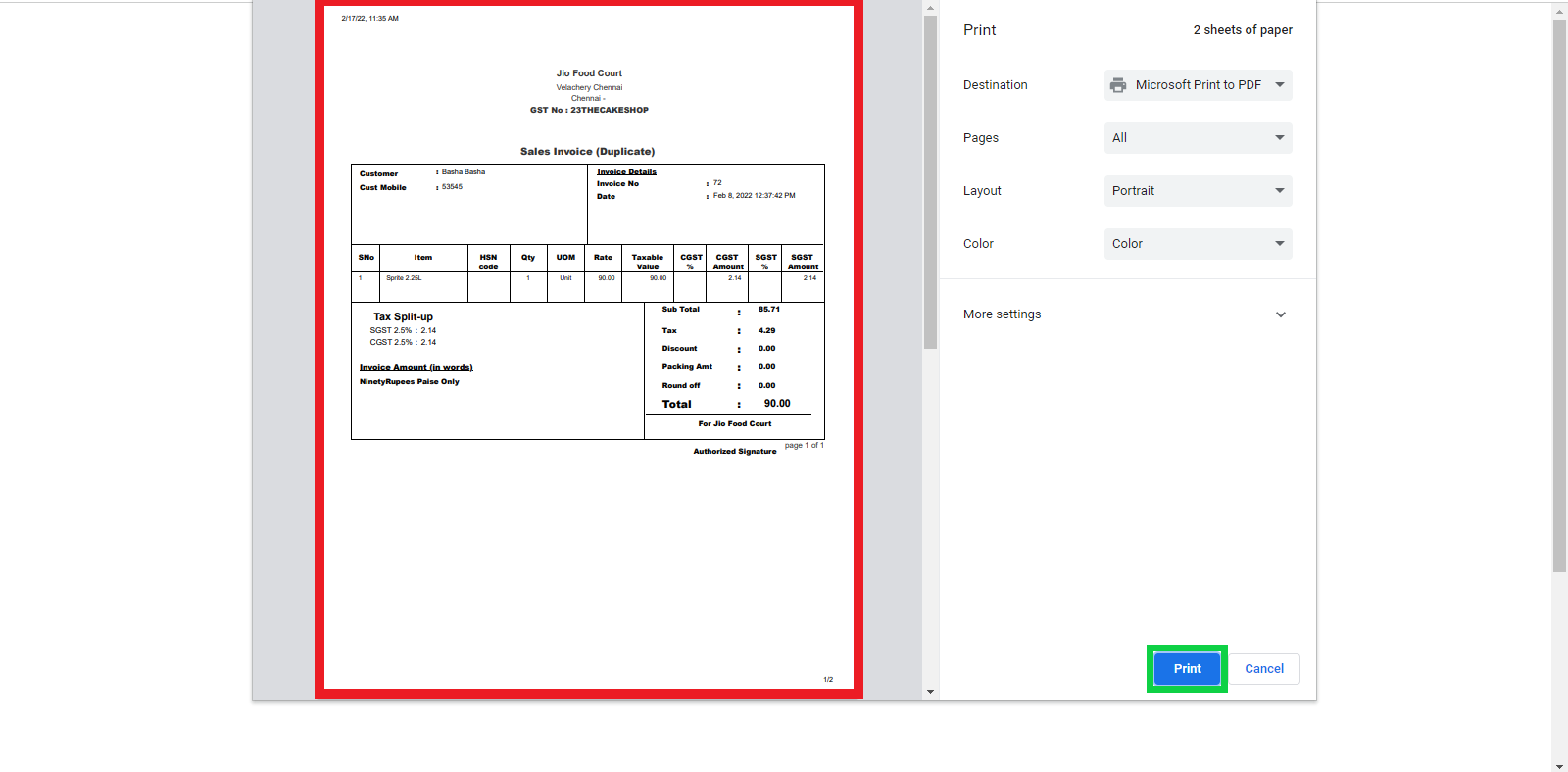Open the Color mode dropdown
The width and height of the screenshot is (1568, 772).
pos(1198,244)
